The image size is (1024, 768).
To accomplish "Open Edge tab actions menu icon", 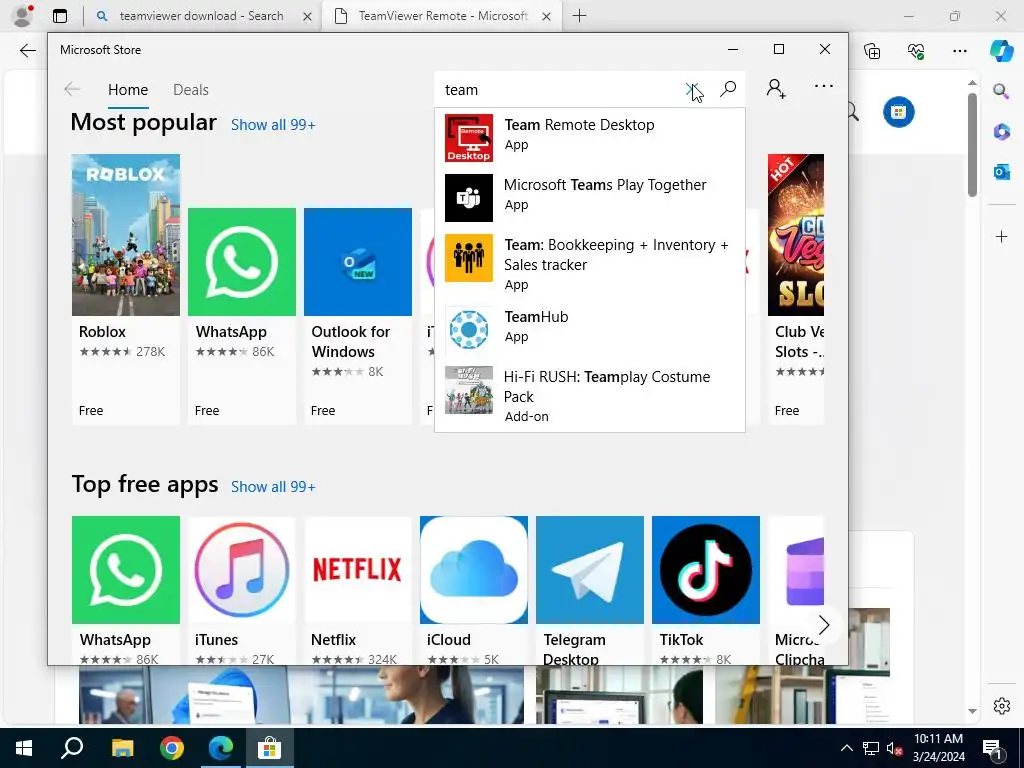I will [59, 16].
